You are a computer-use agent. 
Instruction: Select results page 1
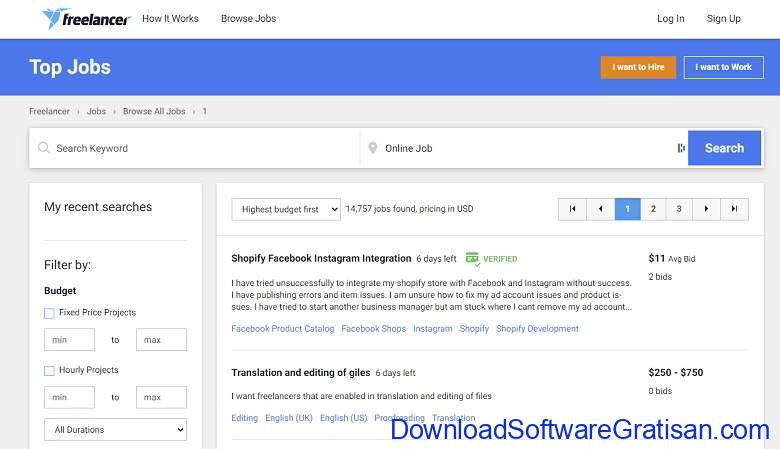coord(628,209)
